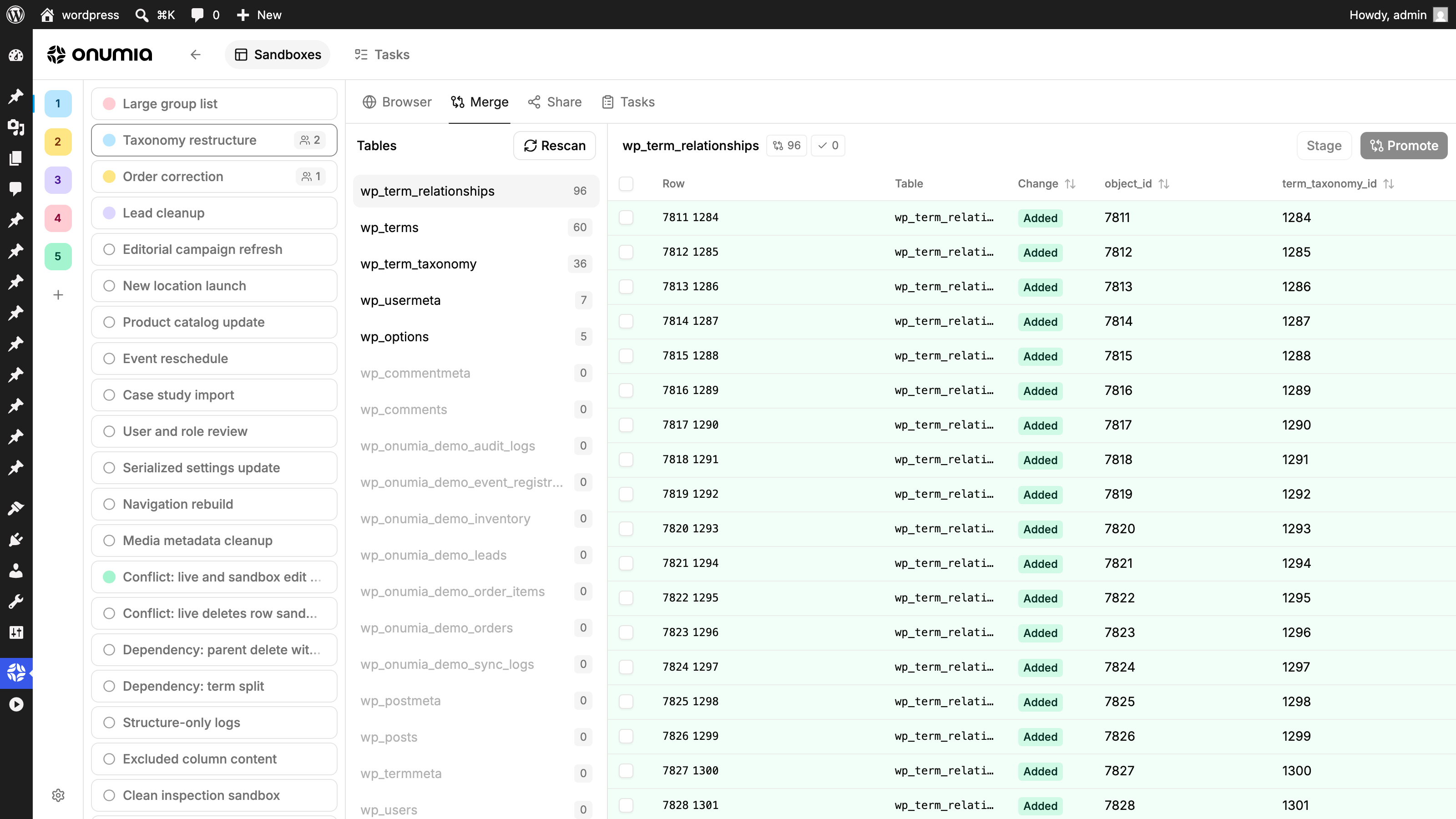Click the WordPress logo icon
Screen dimensions: 1456x819
point(15,15)
